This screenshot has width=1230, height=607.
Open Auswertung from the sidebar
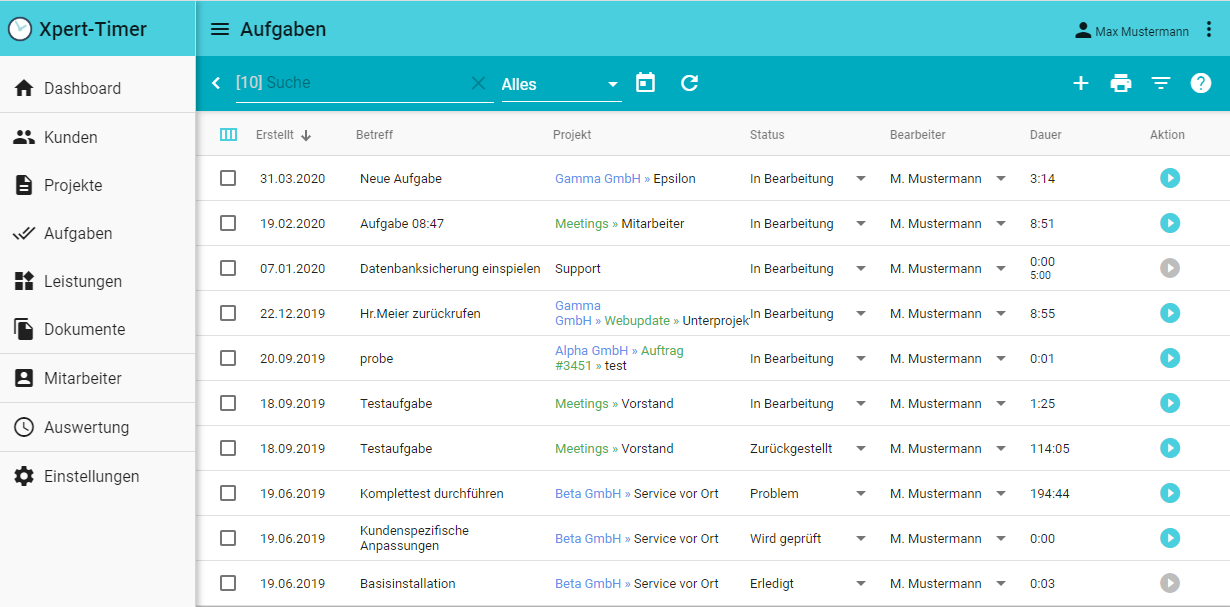click(x=86, y=427)
